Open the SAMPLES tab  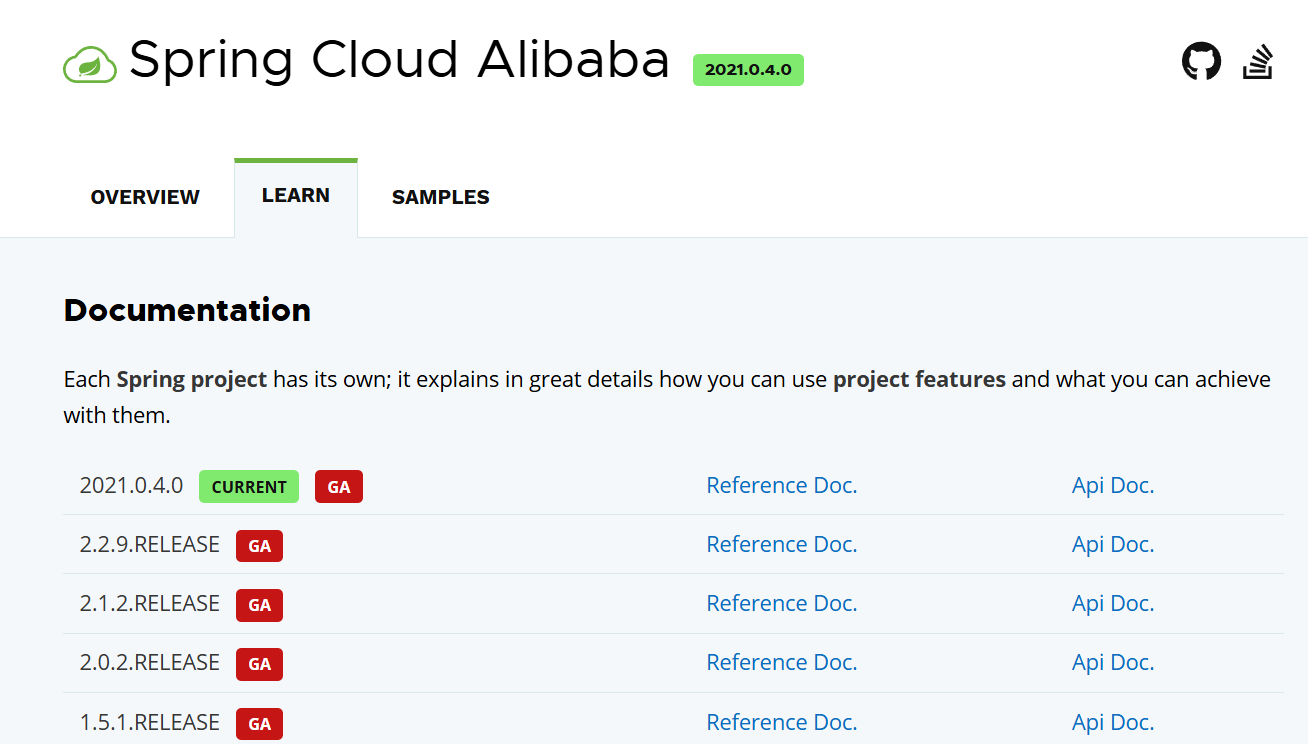tap(441, 197)
